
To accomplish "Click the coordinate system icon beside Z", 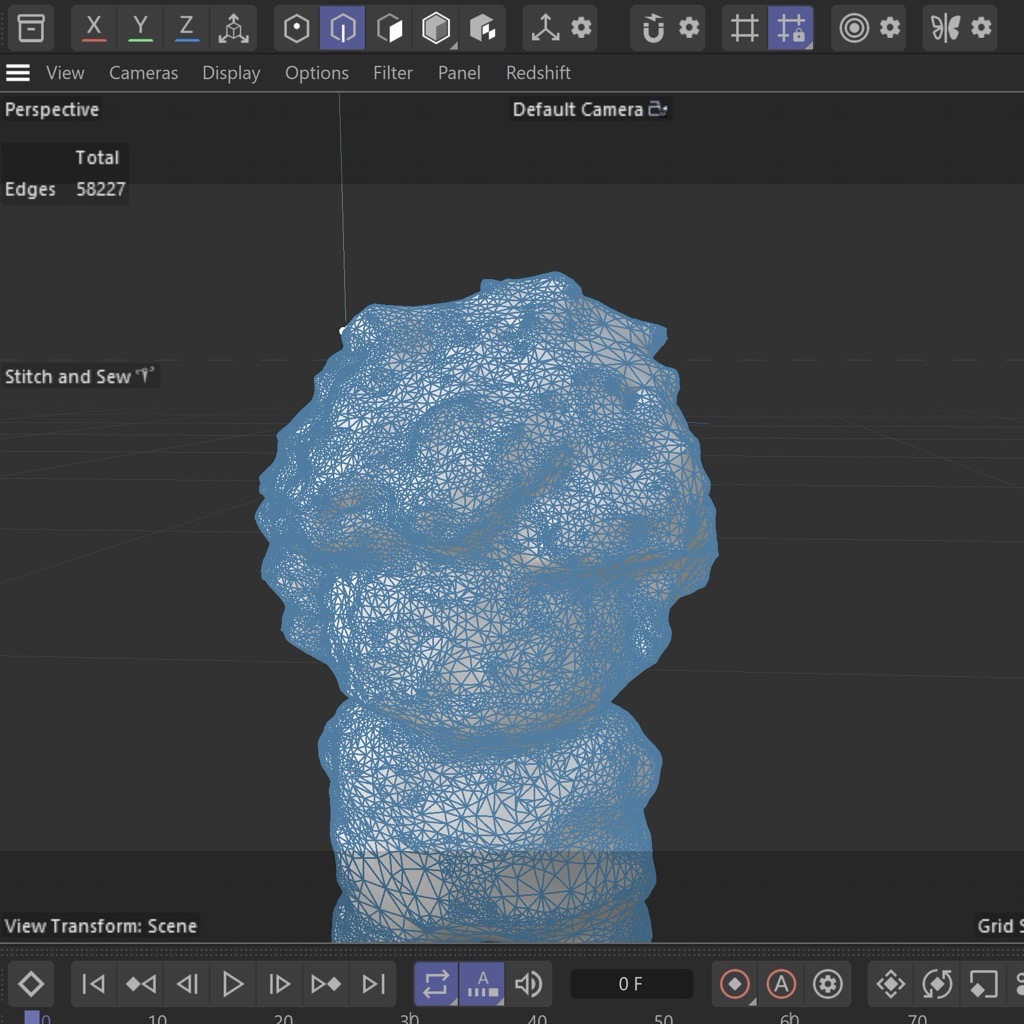I will (233, 28).
